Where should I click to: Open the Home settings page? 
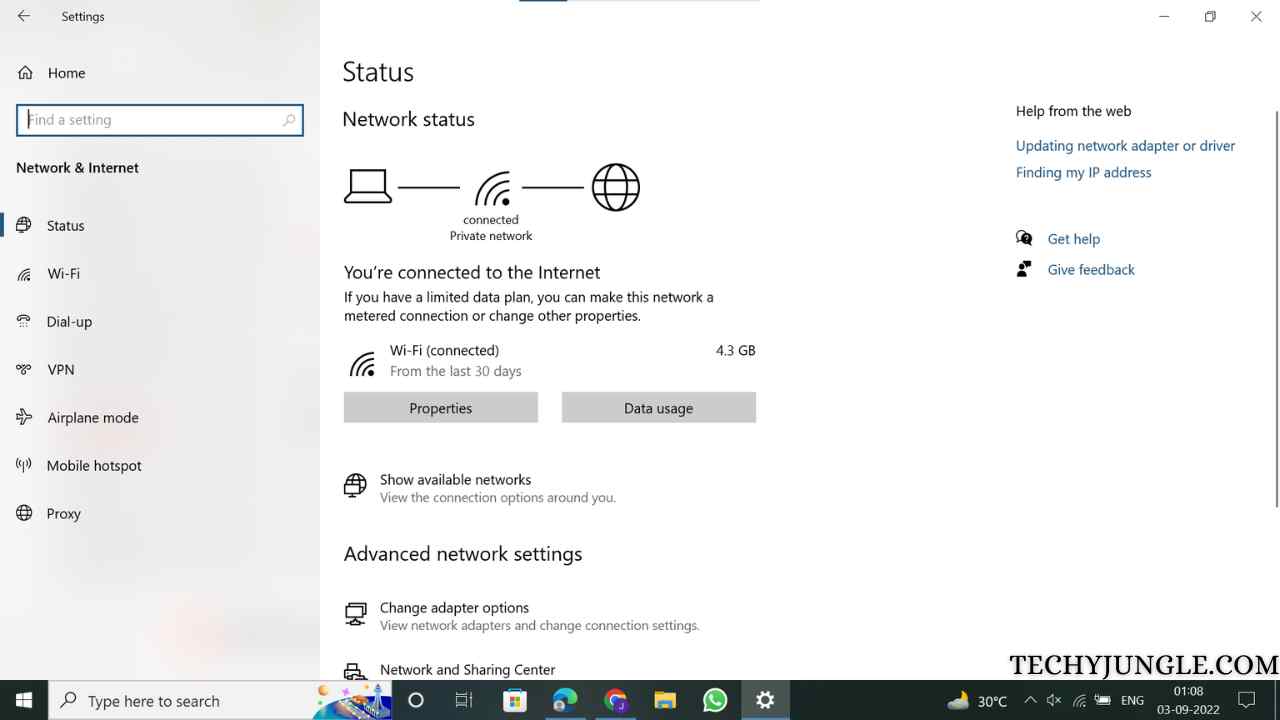click(x=66, y=73)
